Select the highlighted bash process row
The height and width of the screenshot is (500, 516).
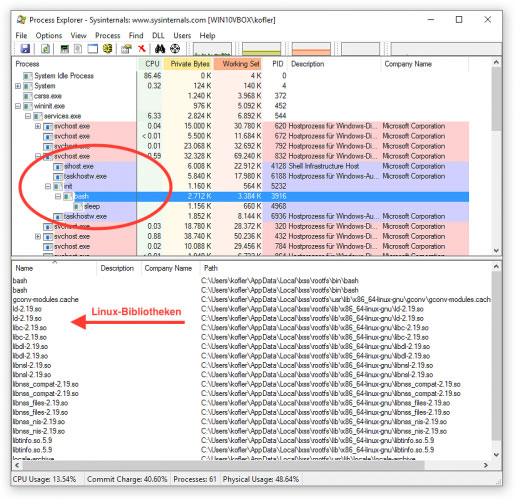(x=240, y=196)
